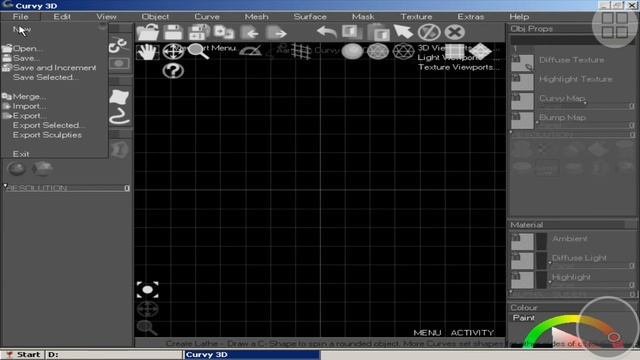Click the copy object toolbar icon
640x360 pixels.
click(x=352, y=32)
